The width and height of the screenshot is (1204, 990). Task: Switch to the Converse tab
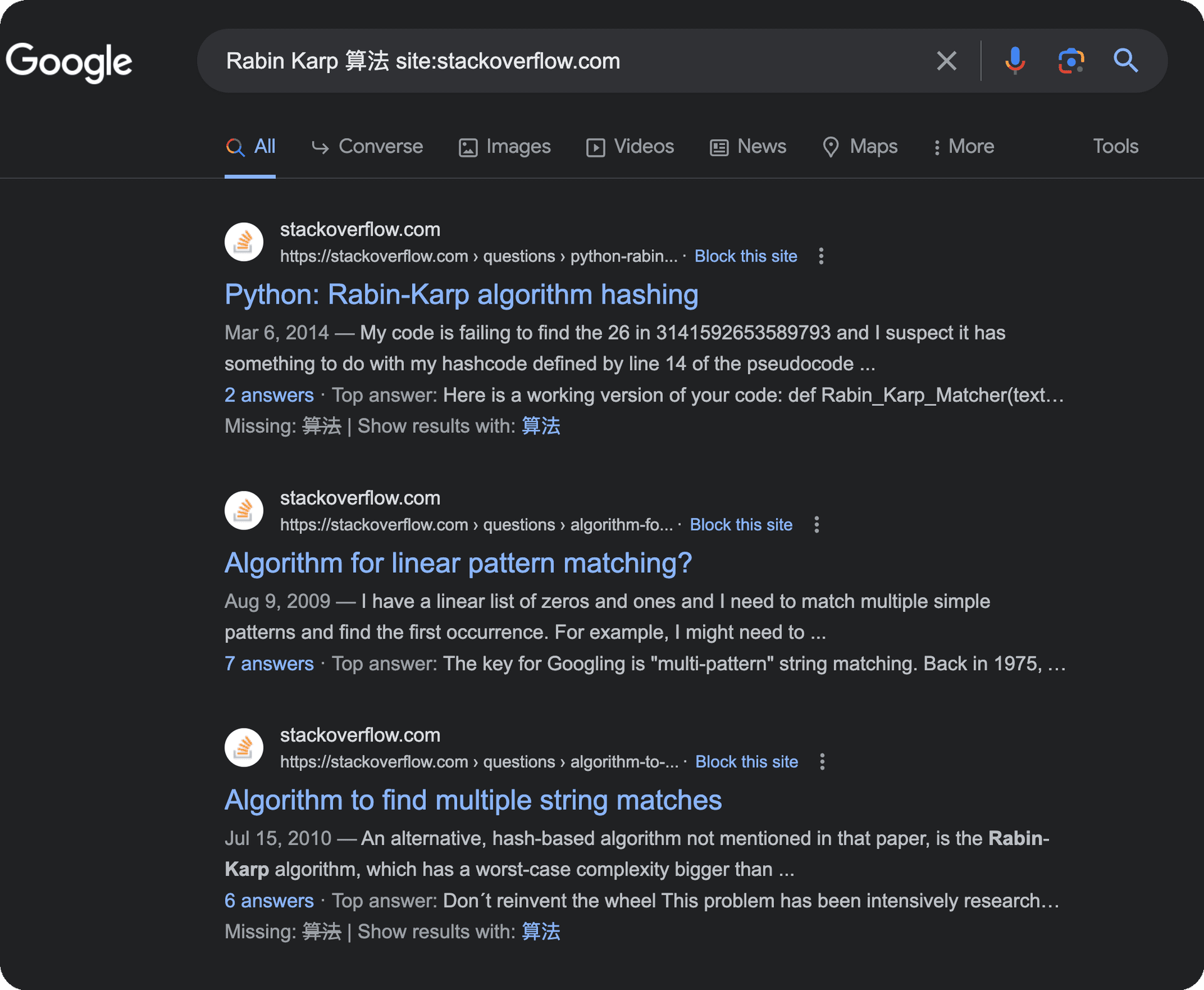pos(367,147)
